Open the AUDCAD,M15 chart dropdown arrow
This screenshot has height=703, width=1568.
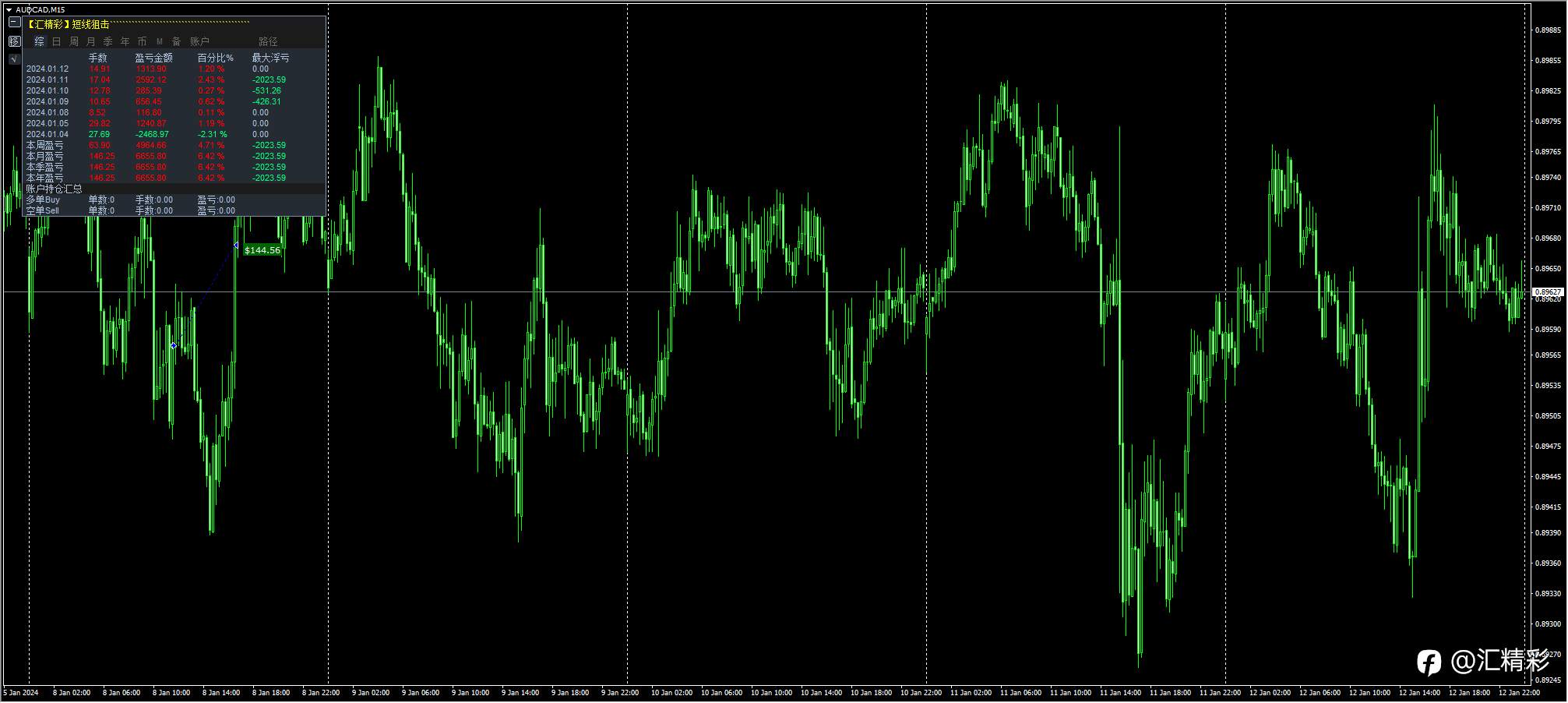click(x=9, y=9)
